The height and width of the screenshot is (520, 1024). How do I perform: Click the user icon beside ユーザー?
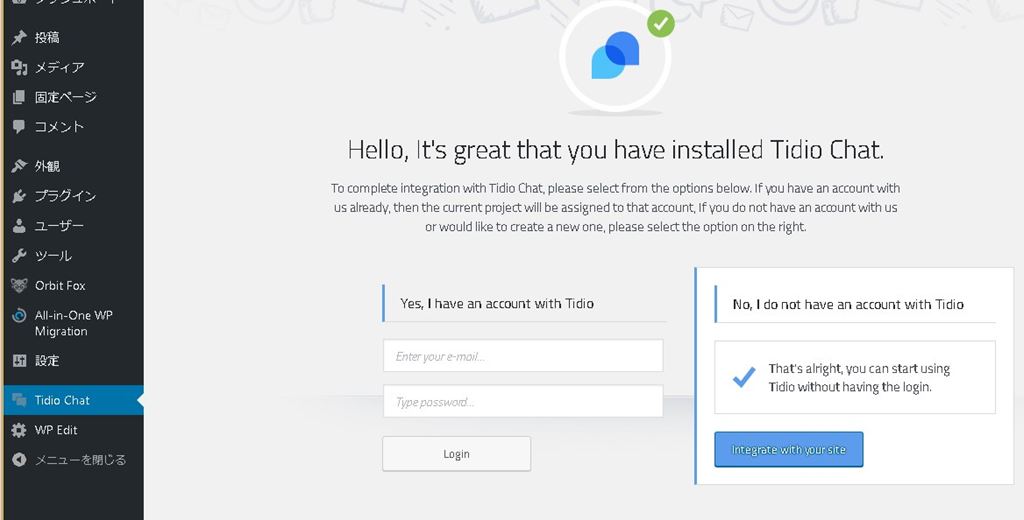[x=18, y=226]
